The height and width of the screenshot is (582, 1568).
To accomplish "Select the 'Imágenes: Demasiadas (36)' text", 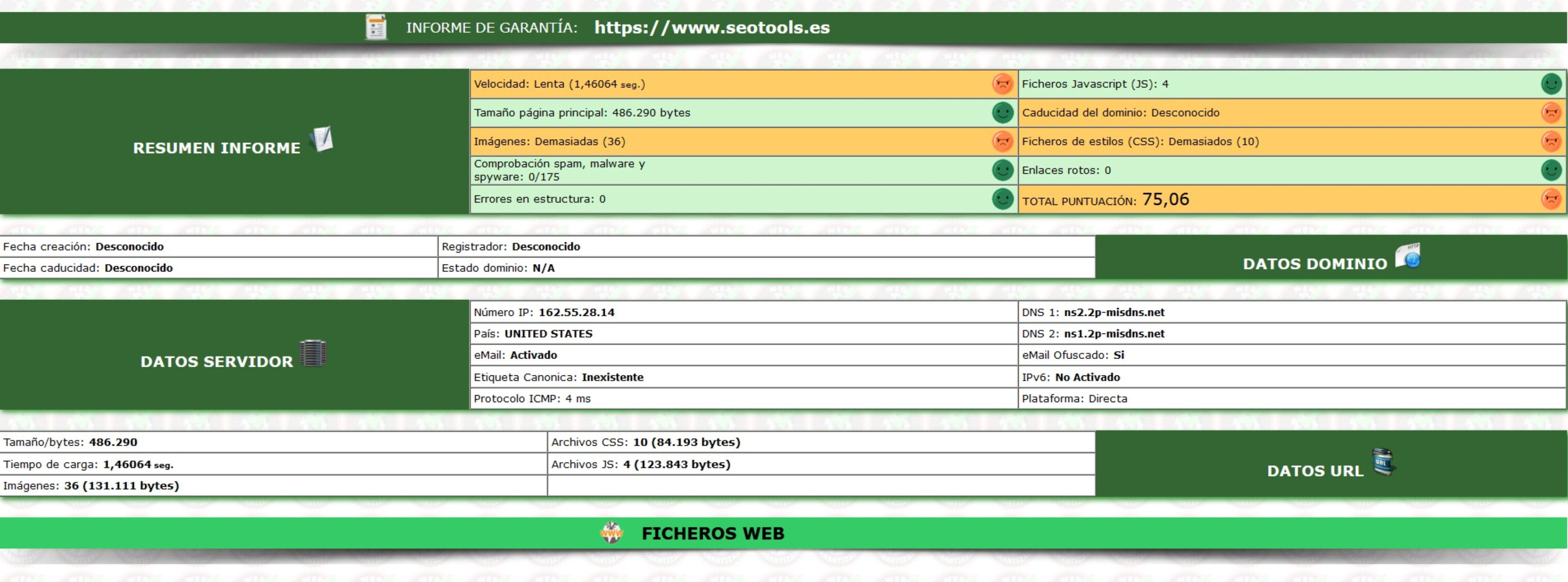I will (x=550, y=141).
